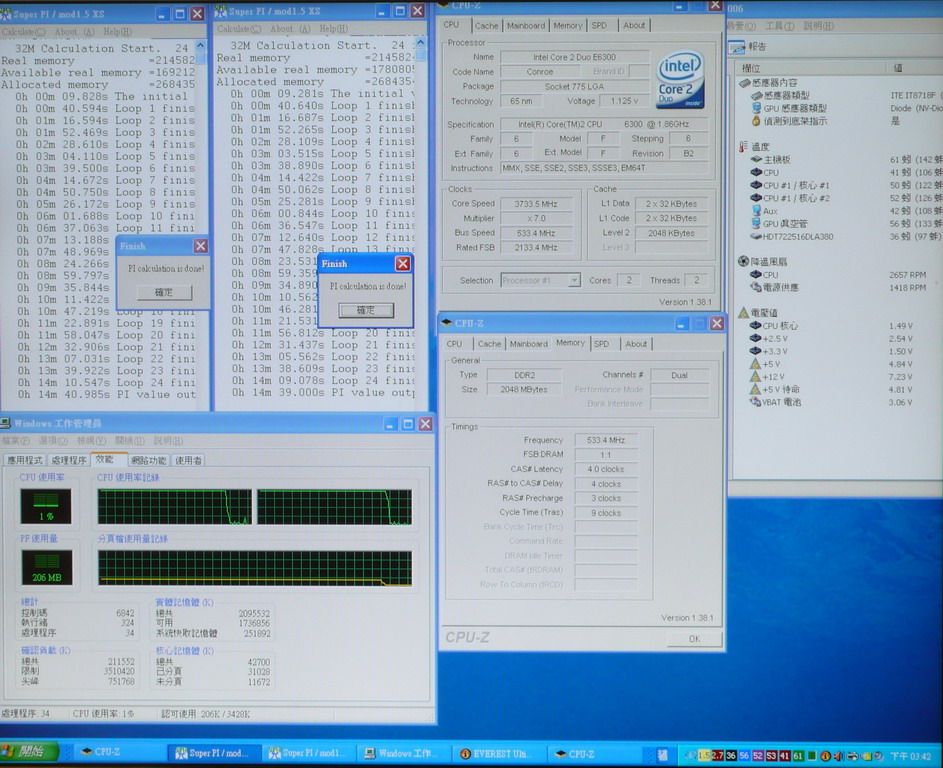Click the 欄位 column header in EVEREST
This screenshot has height=768, width=943.
click(x=750, y=67)
